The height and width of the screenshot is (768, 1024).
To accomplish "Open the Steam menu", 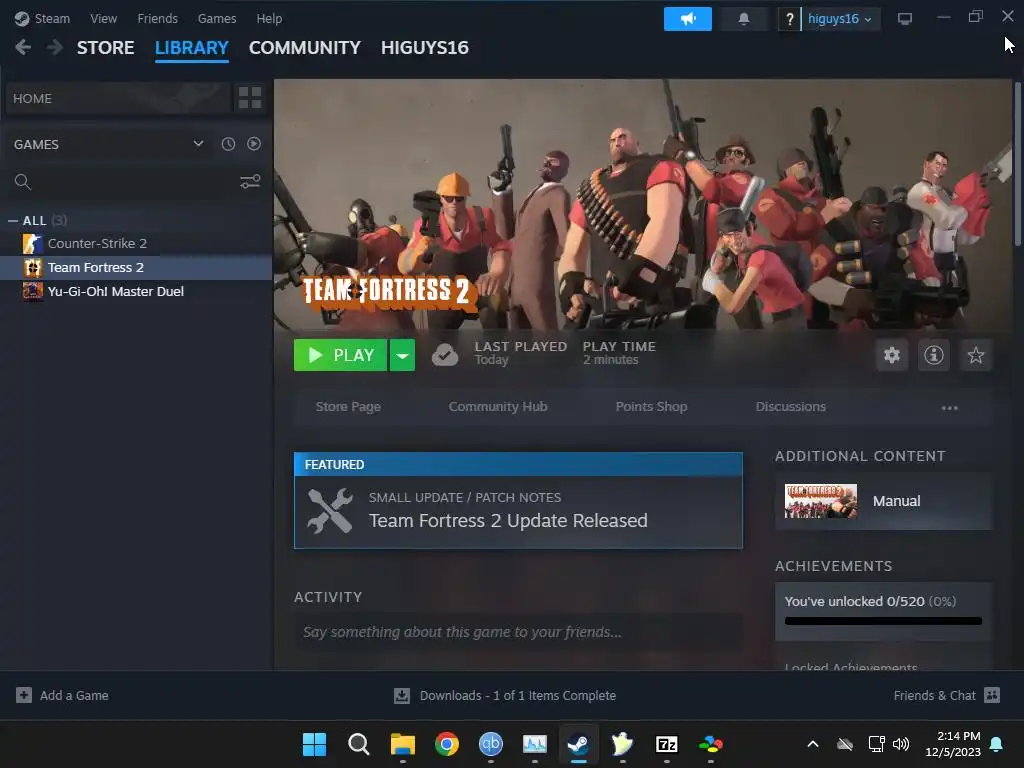I will click(x=52, y=18).
